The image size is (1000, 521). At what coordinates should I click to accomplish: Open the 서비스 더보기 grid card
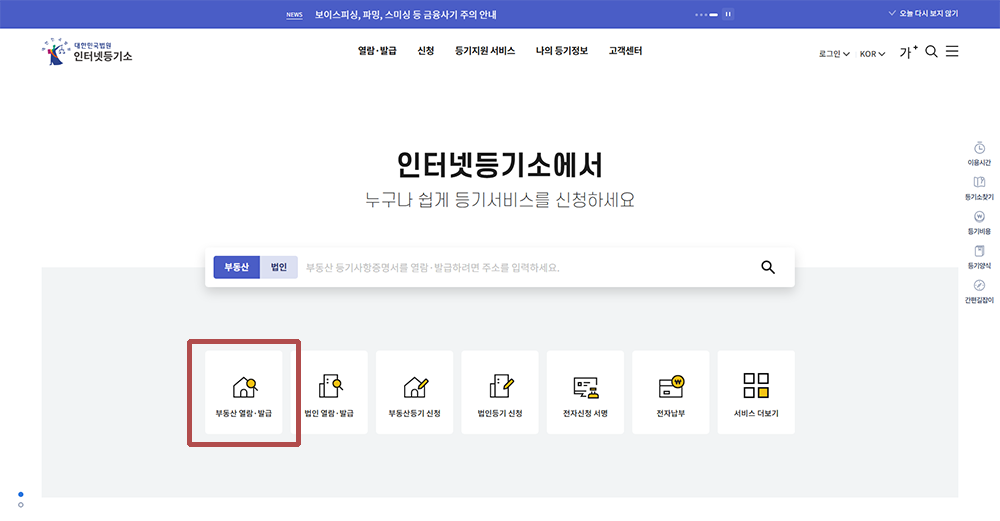756,392
